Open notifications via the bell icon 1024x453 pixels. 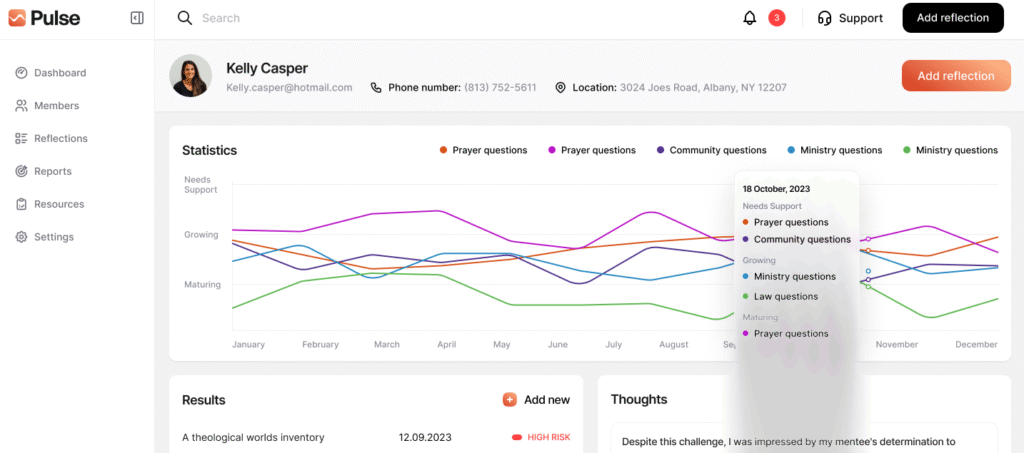click(x=750, y=18)
